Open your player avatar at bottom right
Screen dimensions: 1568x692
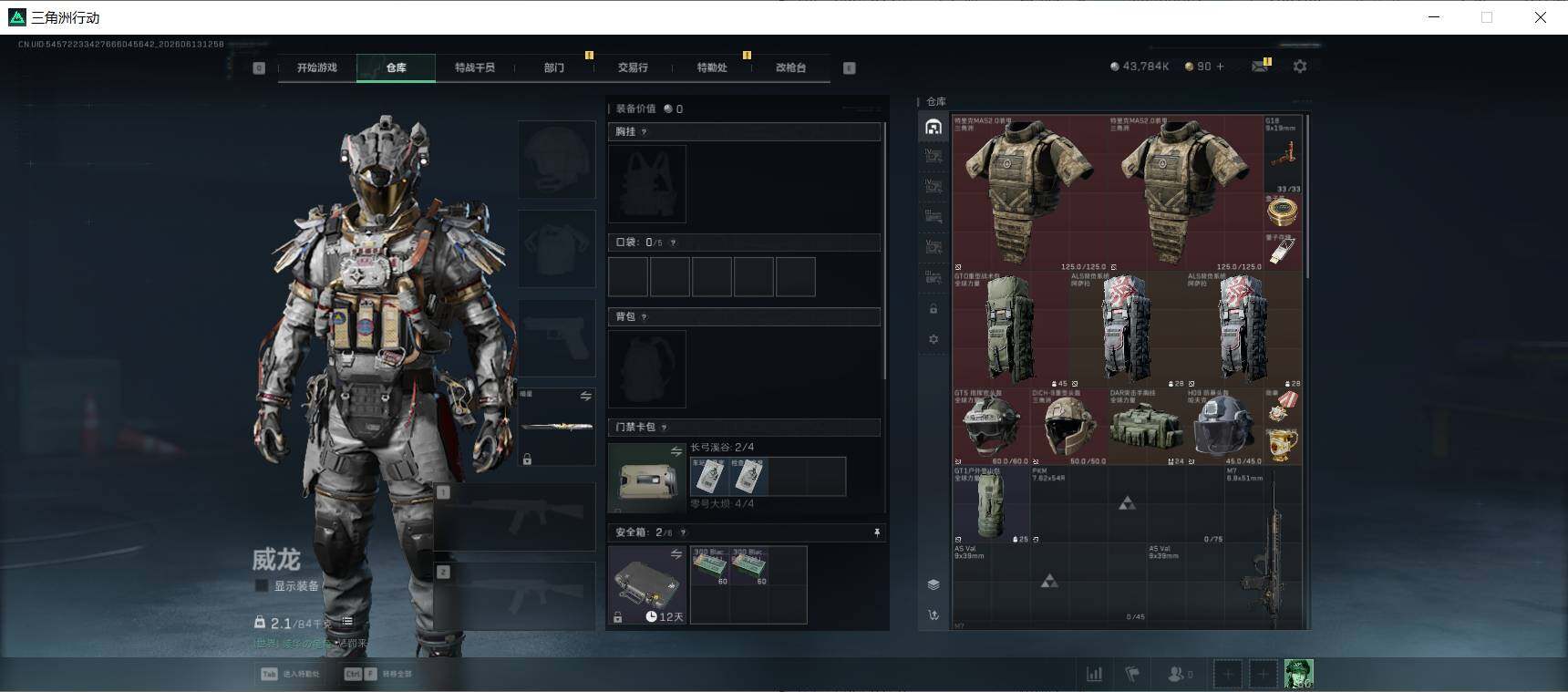[1299, 674]
